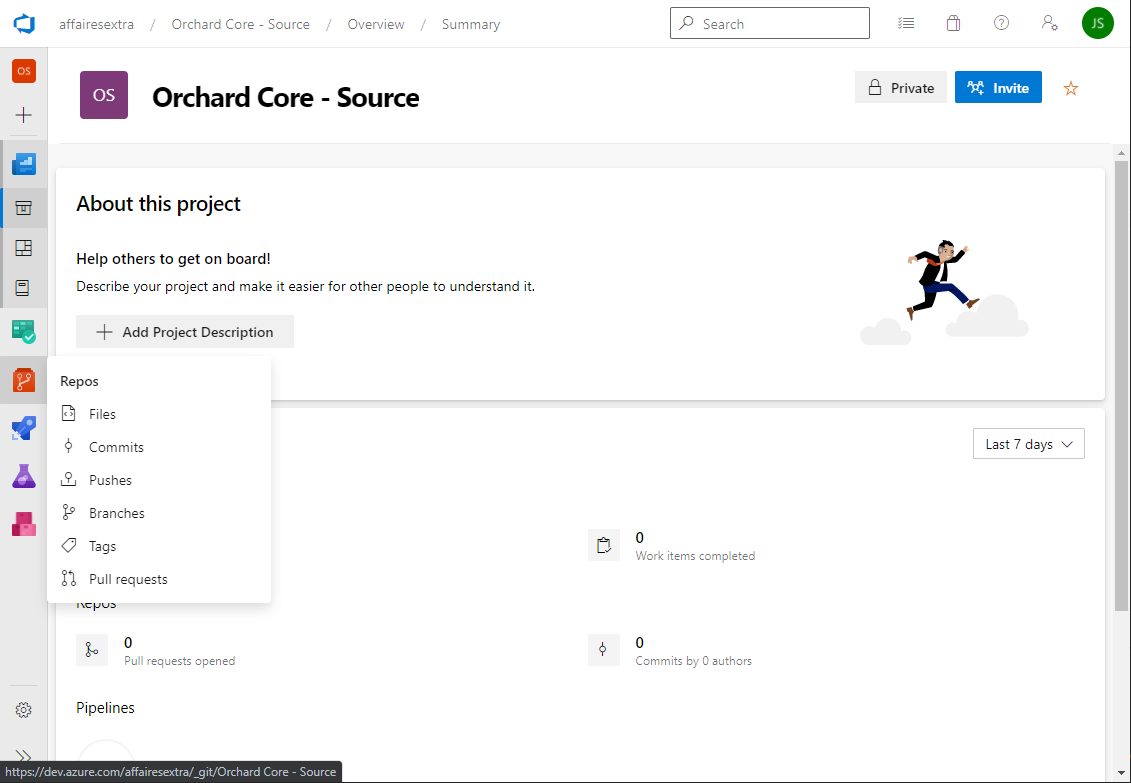
Task: Select Commits in the Repos menu
Action: [x=159, y=447]
